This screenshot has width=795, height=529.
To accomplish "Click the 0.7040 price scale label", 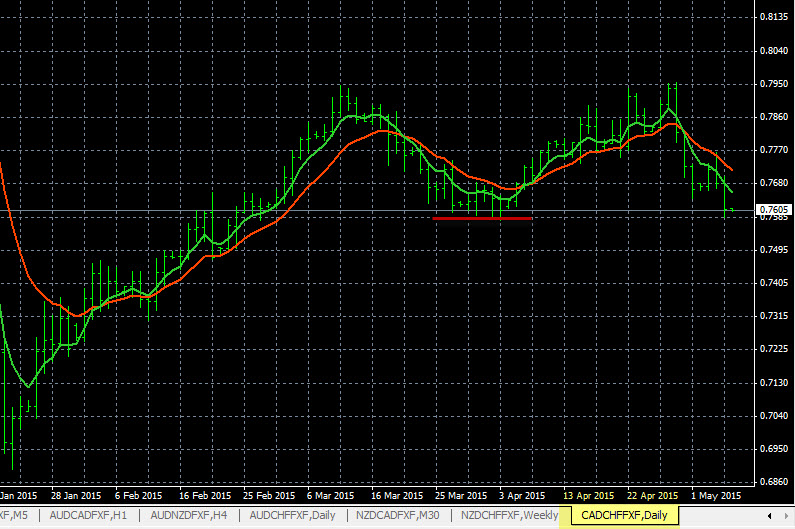I will tap(774, 416).
